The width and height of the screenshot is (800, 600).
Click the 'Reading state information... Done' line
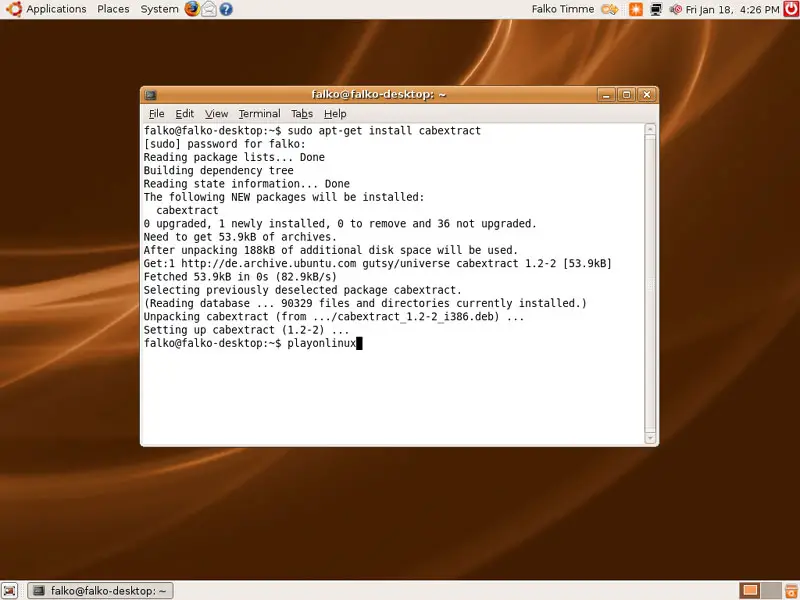click(246, 184)
